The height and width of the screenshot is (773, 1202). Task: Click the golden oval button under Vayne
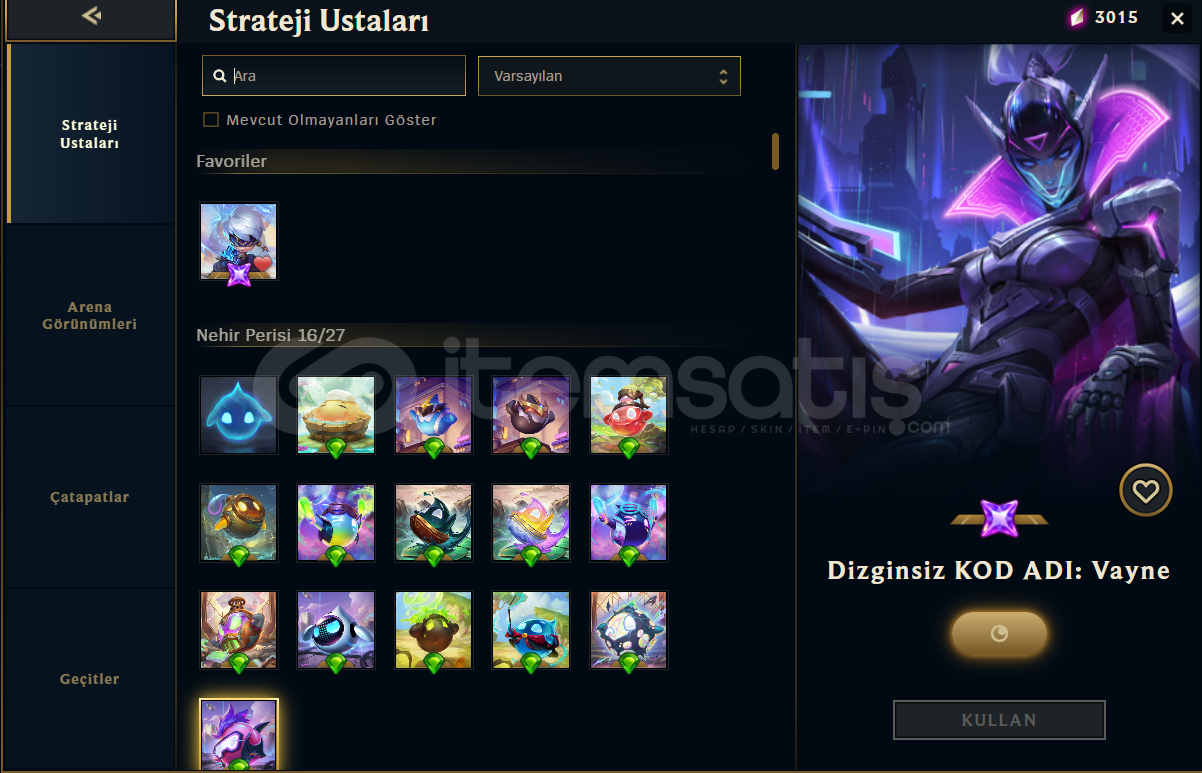click(x=999, y=633)
